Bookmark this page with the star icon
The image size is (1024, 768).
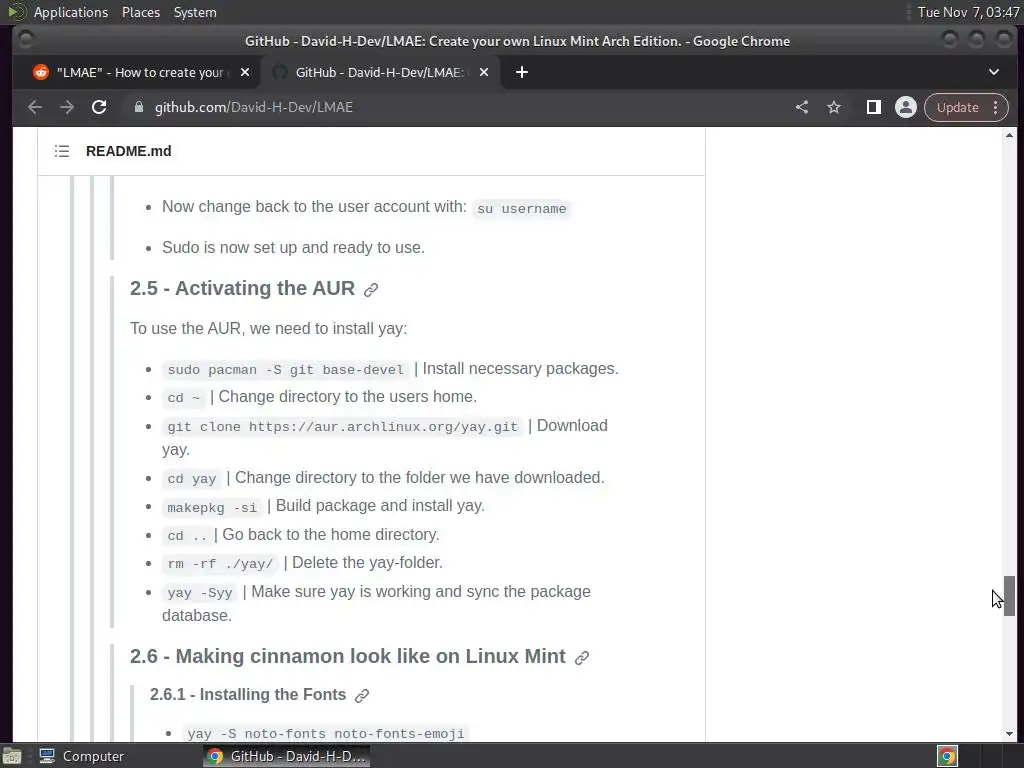click(834, 107)
